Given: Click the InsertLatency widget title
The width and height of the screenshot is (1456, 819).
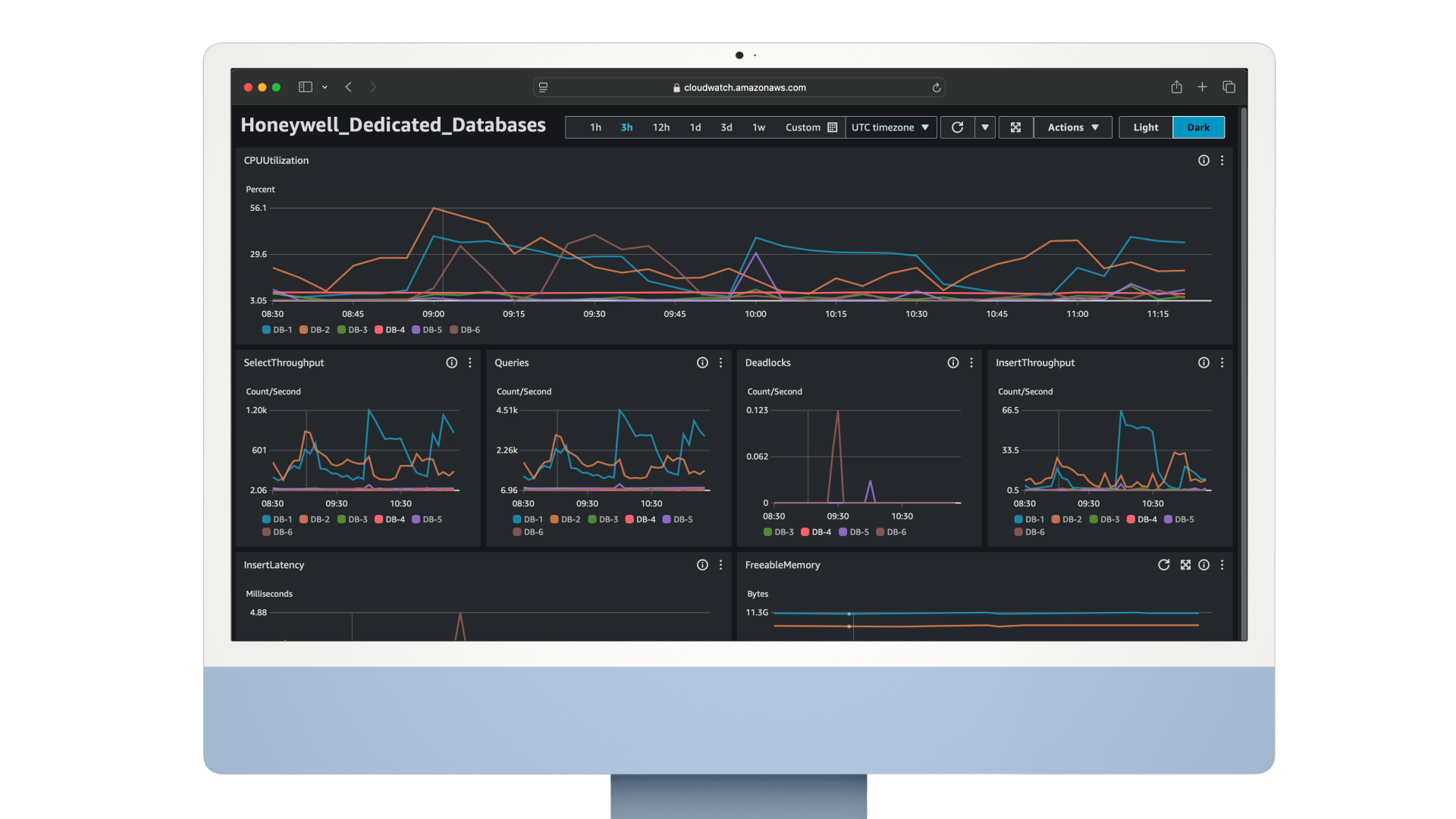Looking at the screenshot, I should coord(274,565).
